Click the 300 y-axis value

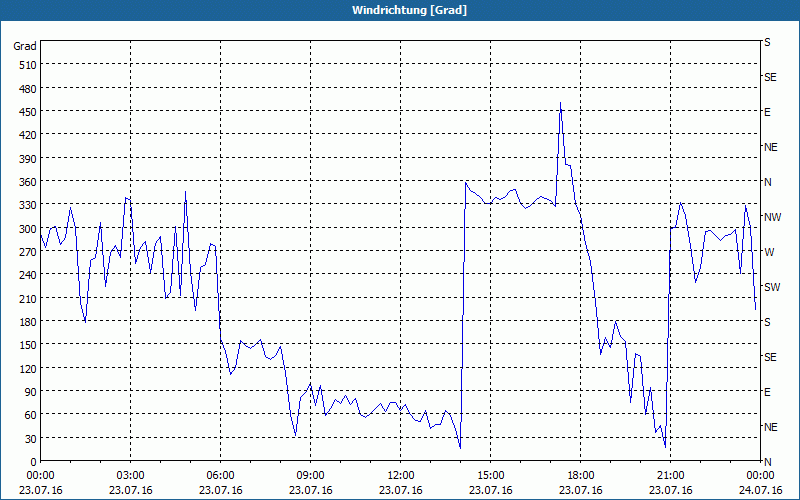(x=29, y=229)
